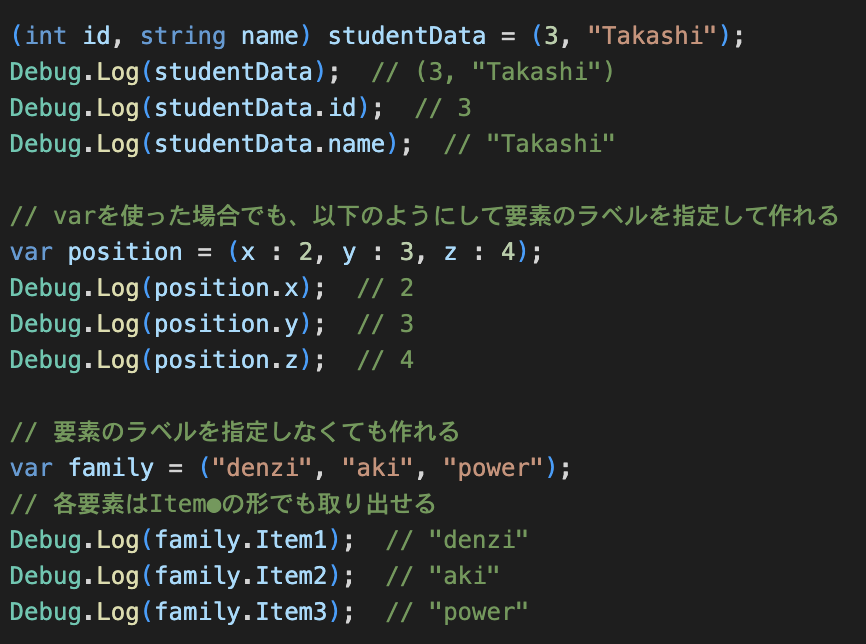Image resolution: width=866 pixels, height=644 pixels.
Task: Click the "power" string in the family tuple
Action: click(x=493, y=468)
